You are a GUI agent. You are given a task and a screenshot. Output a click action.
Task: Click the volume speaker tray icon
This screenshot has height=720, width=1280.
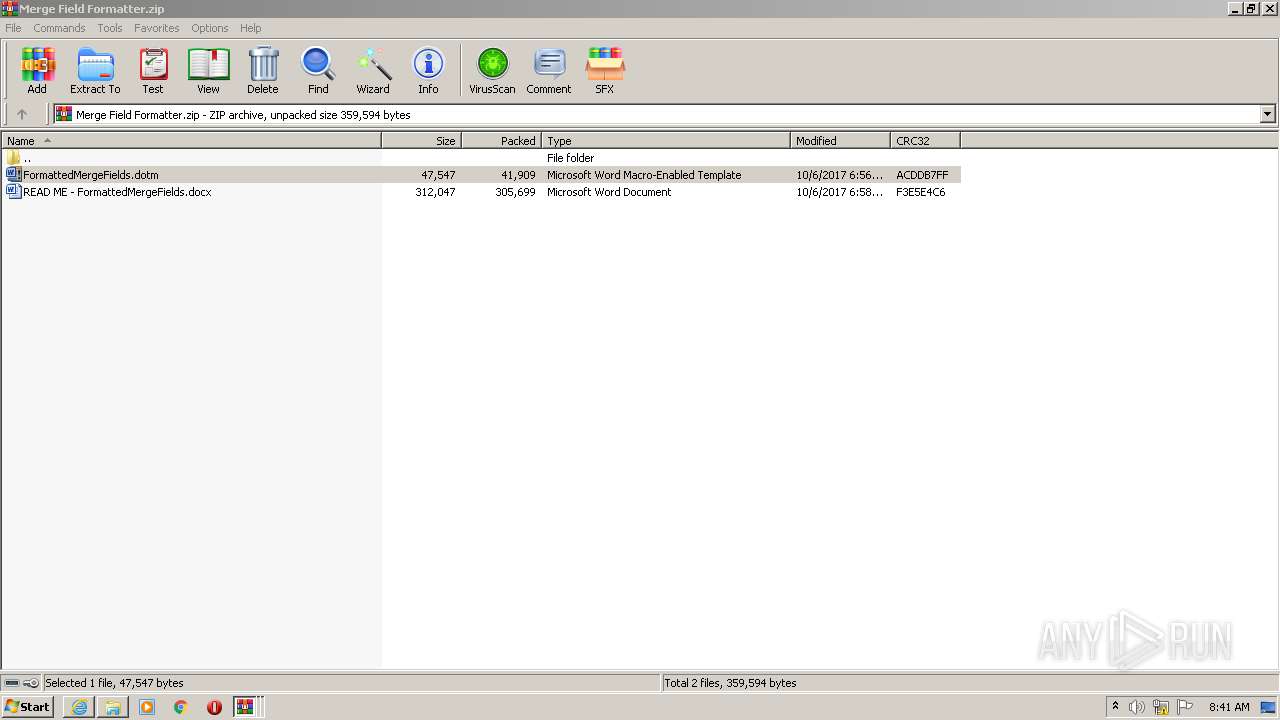click(1137, 707)
